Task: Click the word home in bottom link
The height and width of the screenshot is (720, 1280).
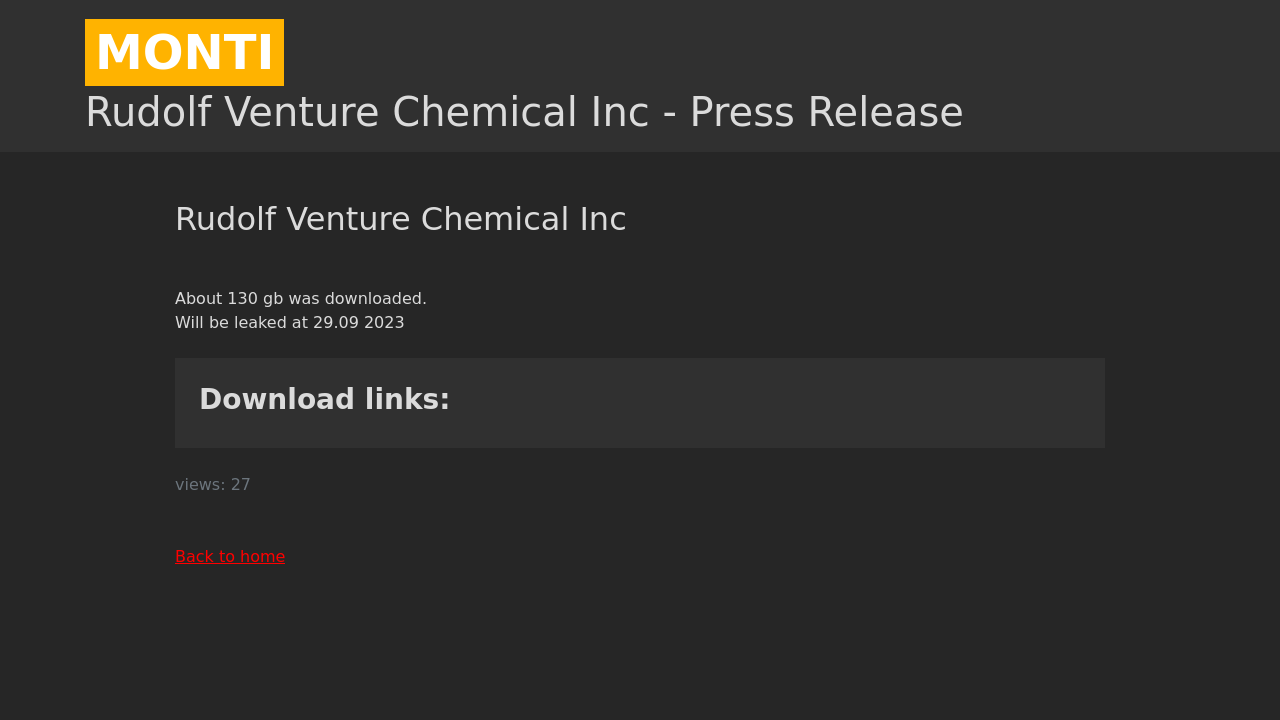Action: coord(263,557)
